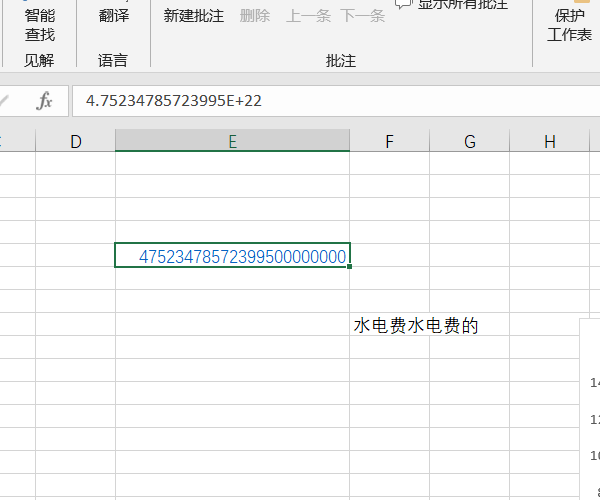600x500 pixels.
Task: Select column E header
Action: coord(232,142)
